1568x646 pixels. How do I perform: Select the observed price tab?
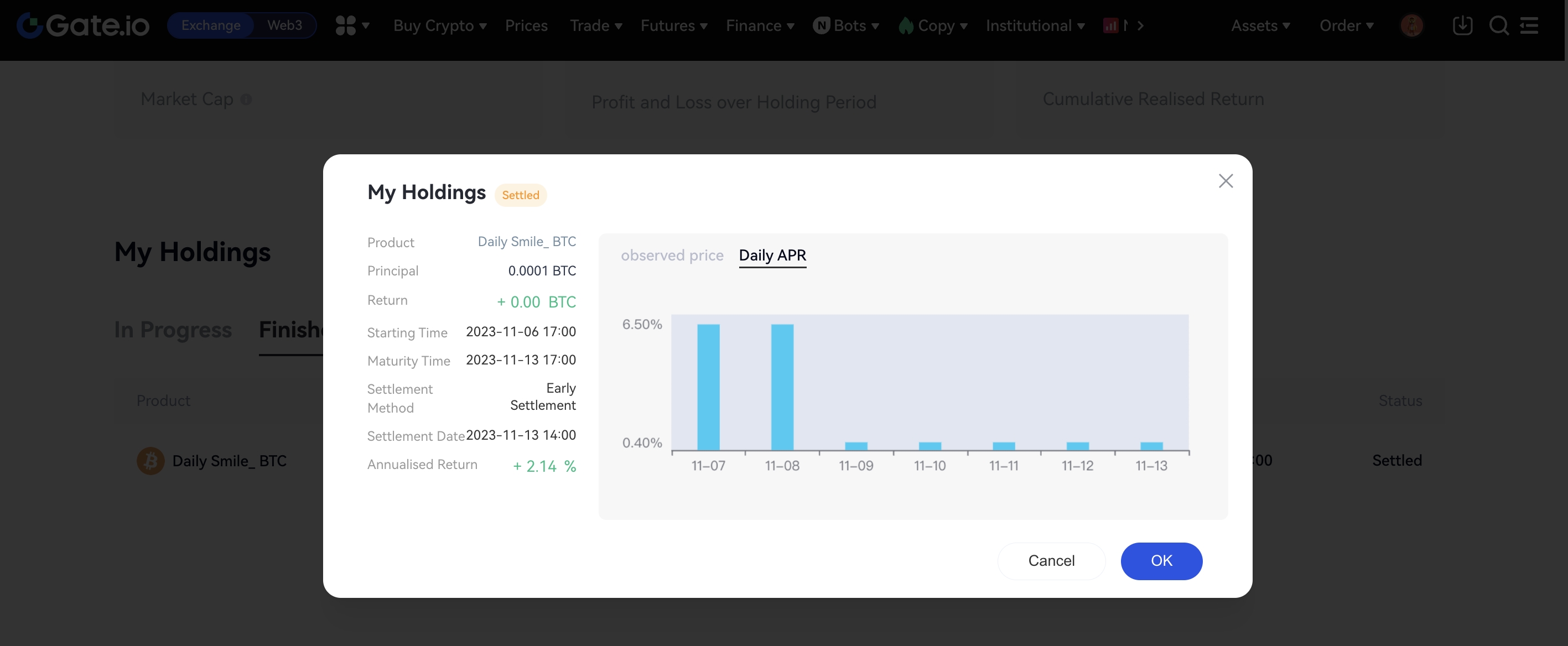672,256
